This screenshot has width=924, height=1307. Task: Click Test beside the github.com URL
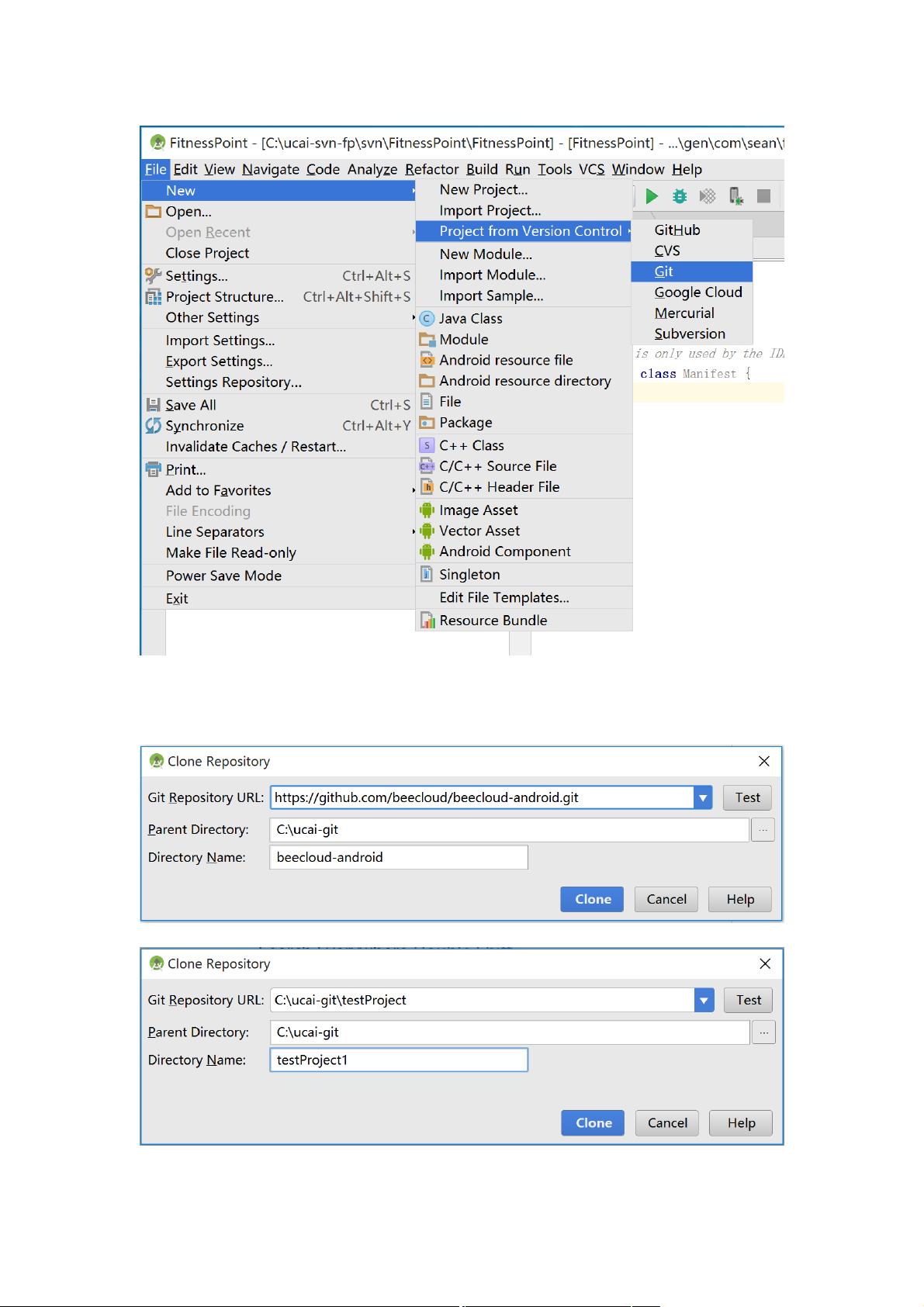[x=748, y=797]
